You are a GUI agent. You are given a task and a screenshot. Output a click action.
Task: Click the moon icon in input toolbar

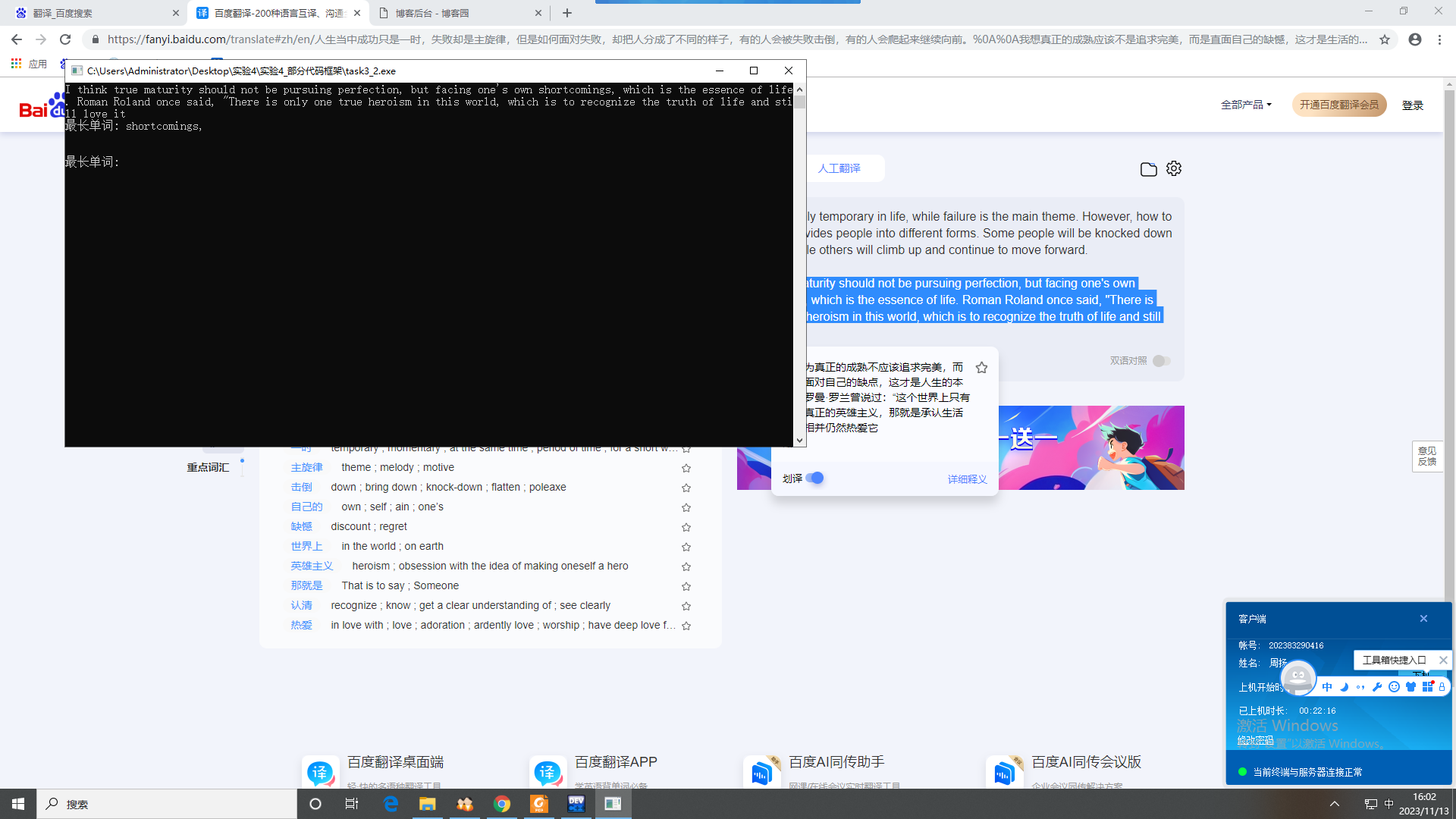tap(1344, 687)
